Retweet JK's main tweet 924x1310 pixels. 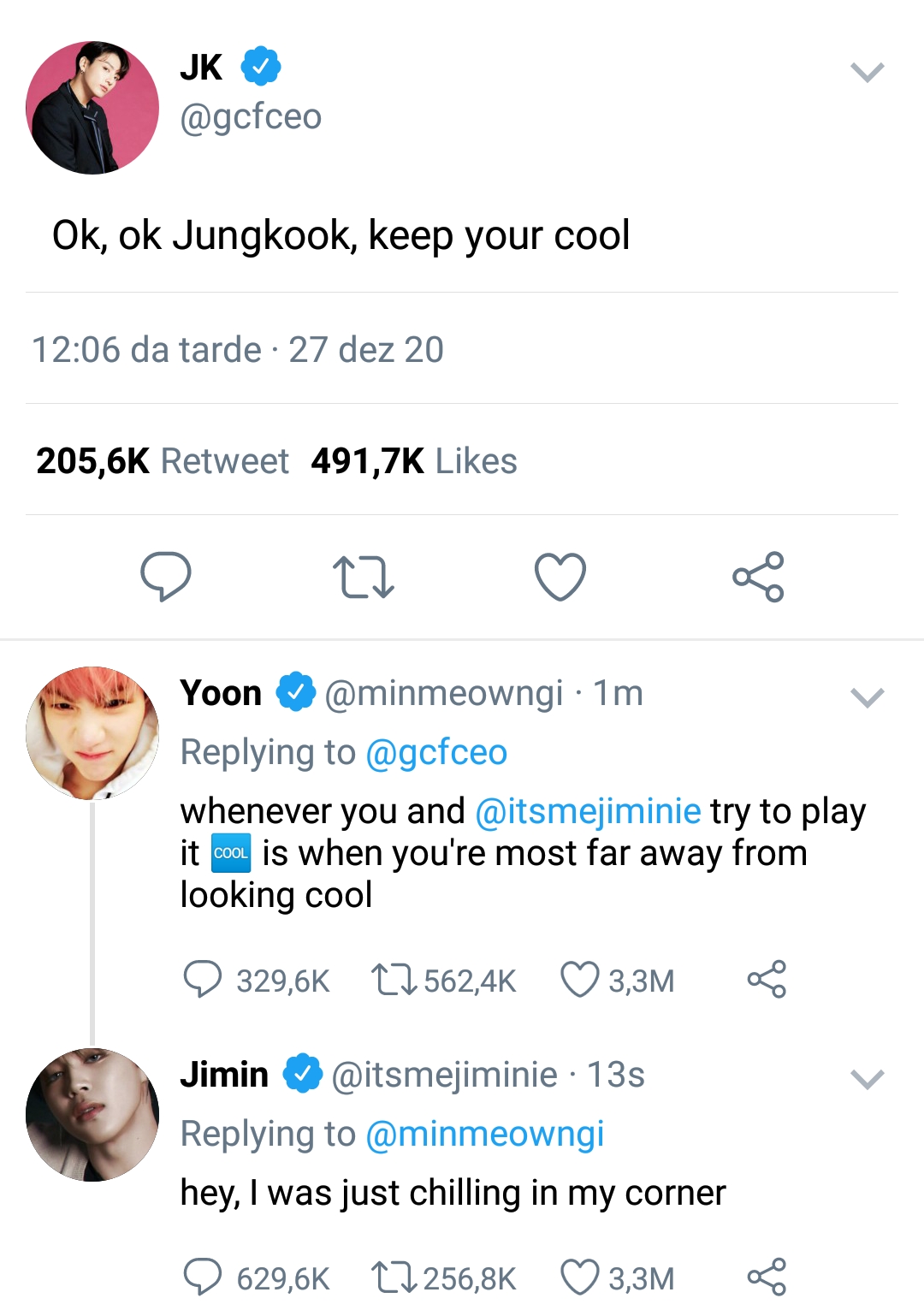pyautogui.click(x=363, y=577)
